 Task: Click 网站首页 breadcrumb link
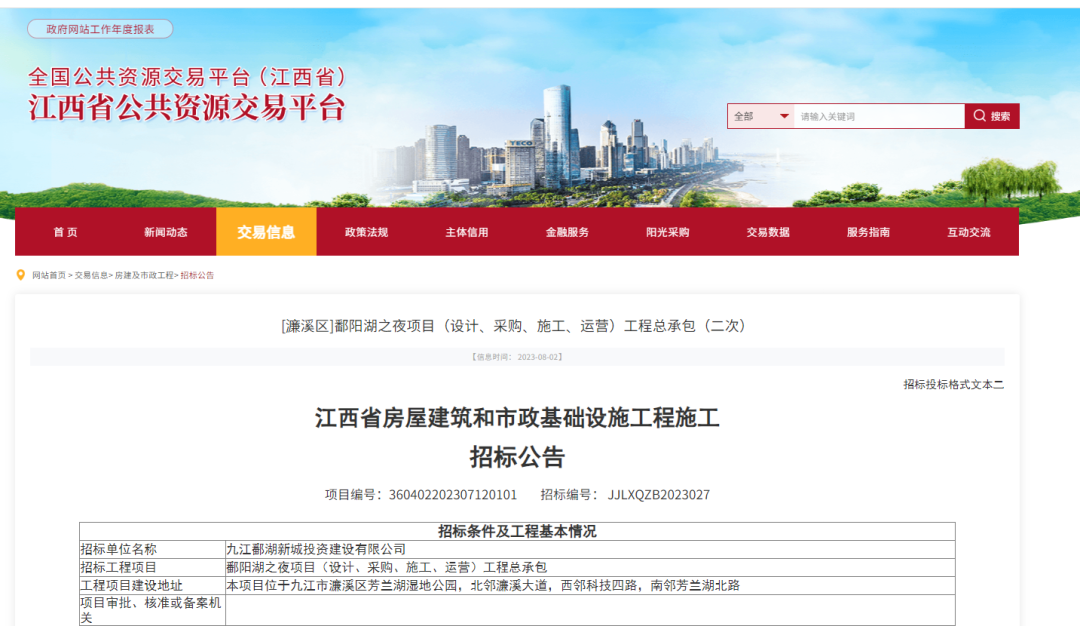tap(49, 275)
